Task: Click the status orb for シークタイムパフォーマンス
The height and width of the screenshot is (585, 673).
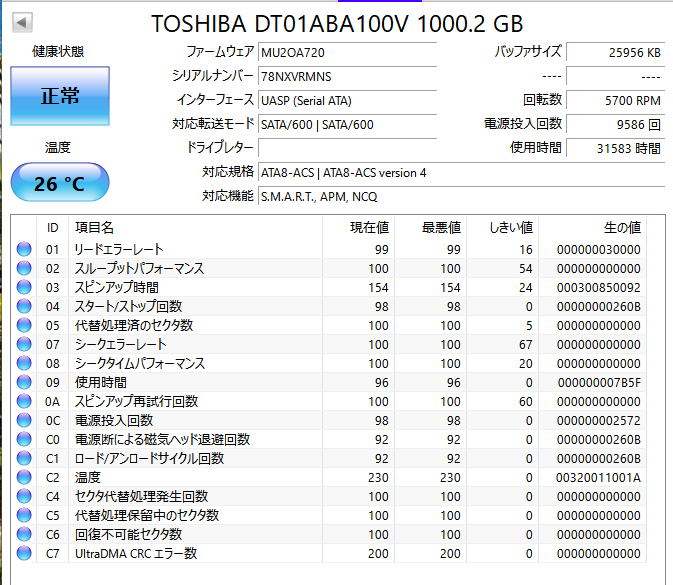Action: coord(24,363)
